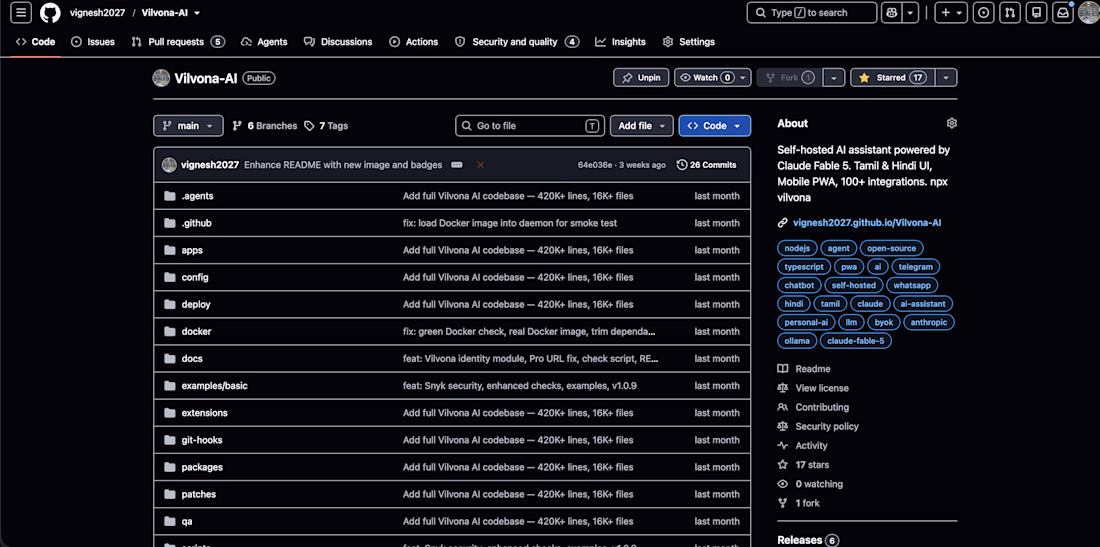Open View license link
The image size is (1100, 547).
pos(821,388)
